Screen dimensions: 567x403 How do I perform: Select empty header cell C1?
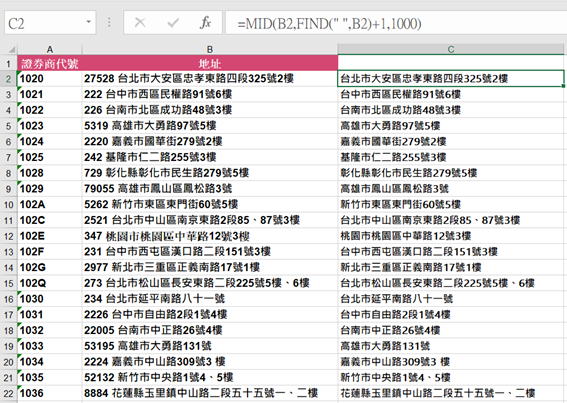(x=451, y=63)
